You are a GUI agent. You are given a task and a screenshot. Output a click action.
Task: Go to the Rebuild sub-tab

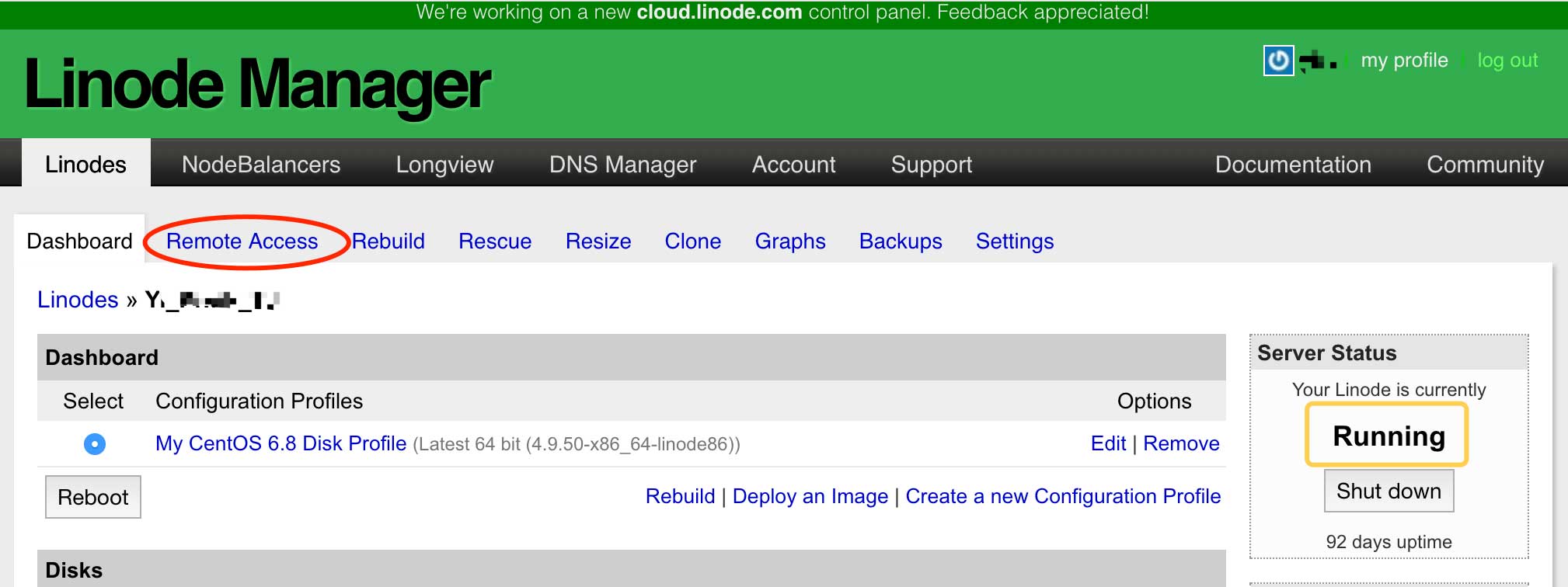(x=389, y=241)
